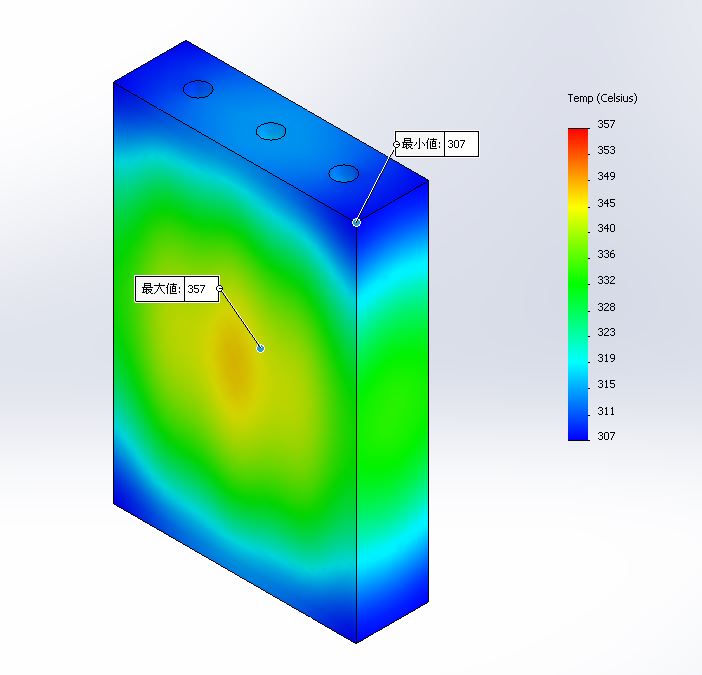Click the 345 legend scale value
The image size is (702, 675).
pos(607,203)
